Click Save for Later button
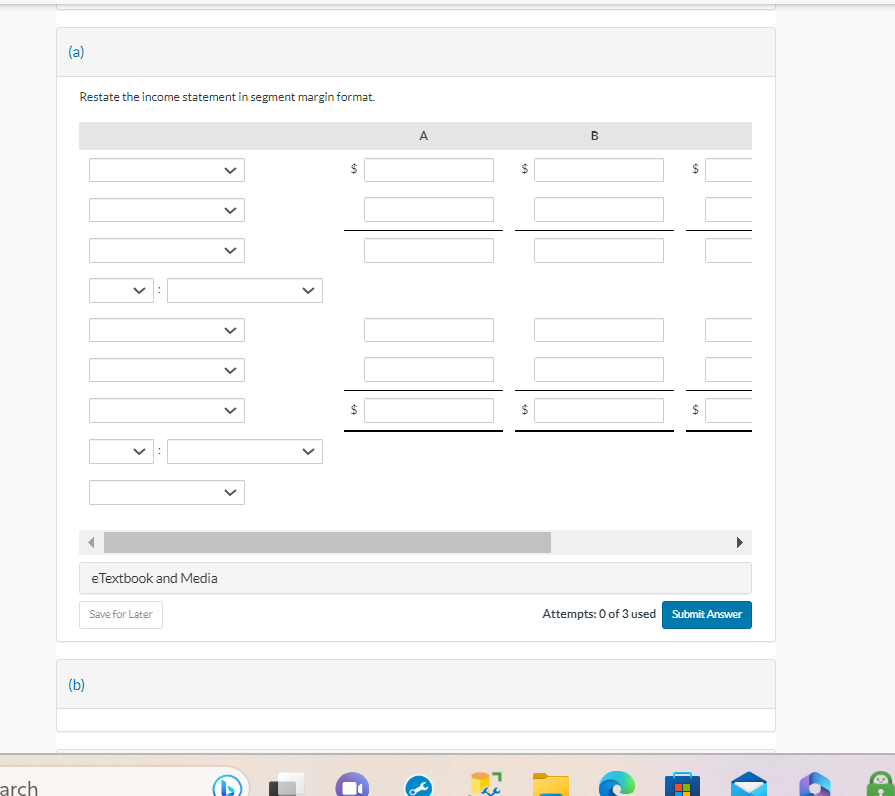 [x=120, y=615]
